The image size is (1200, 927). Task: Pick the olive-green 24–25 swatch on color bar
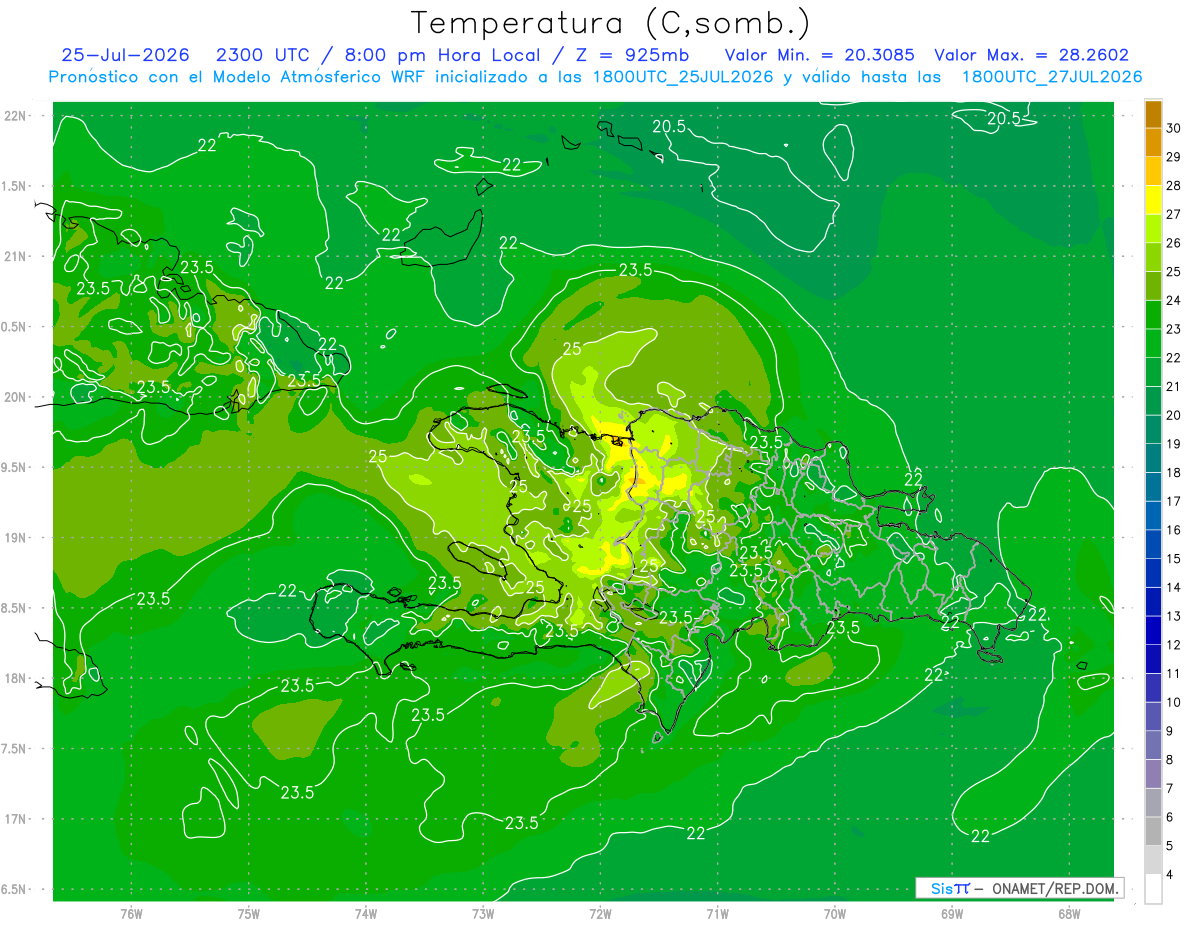[1153, 285]
